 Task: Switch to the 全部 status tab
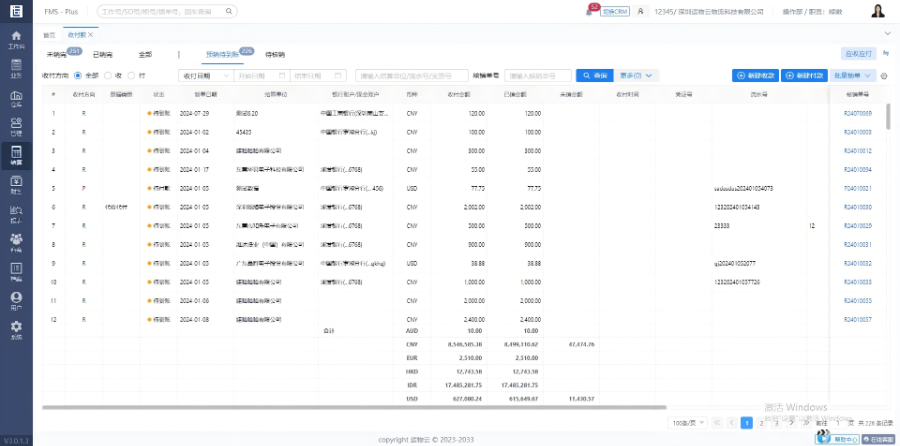click(145, 55)
